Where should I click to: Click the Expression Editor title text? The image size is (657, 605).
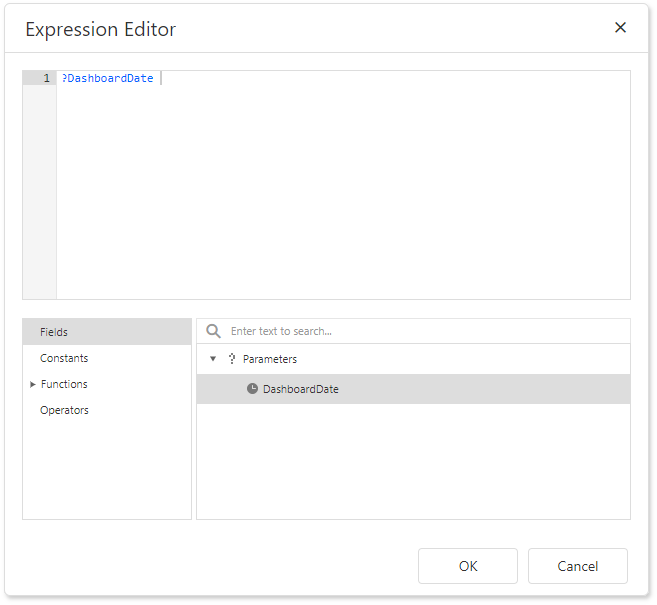coord(100,29)
